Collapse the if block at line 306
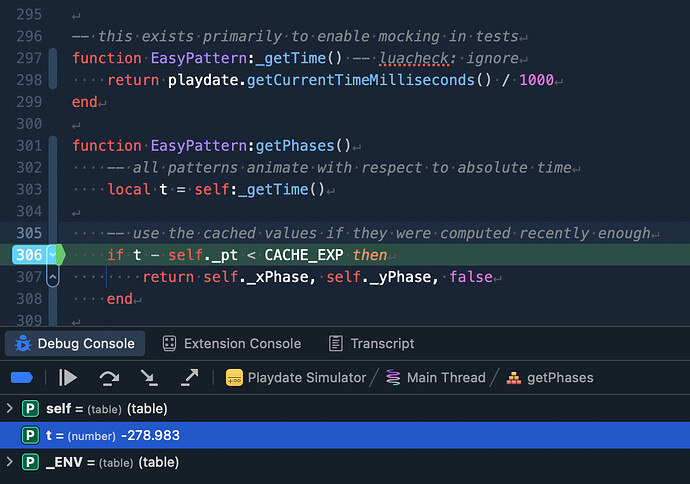Image resolution: width=690 pixels, height=484 pixels. [53, 255]
